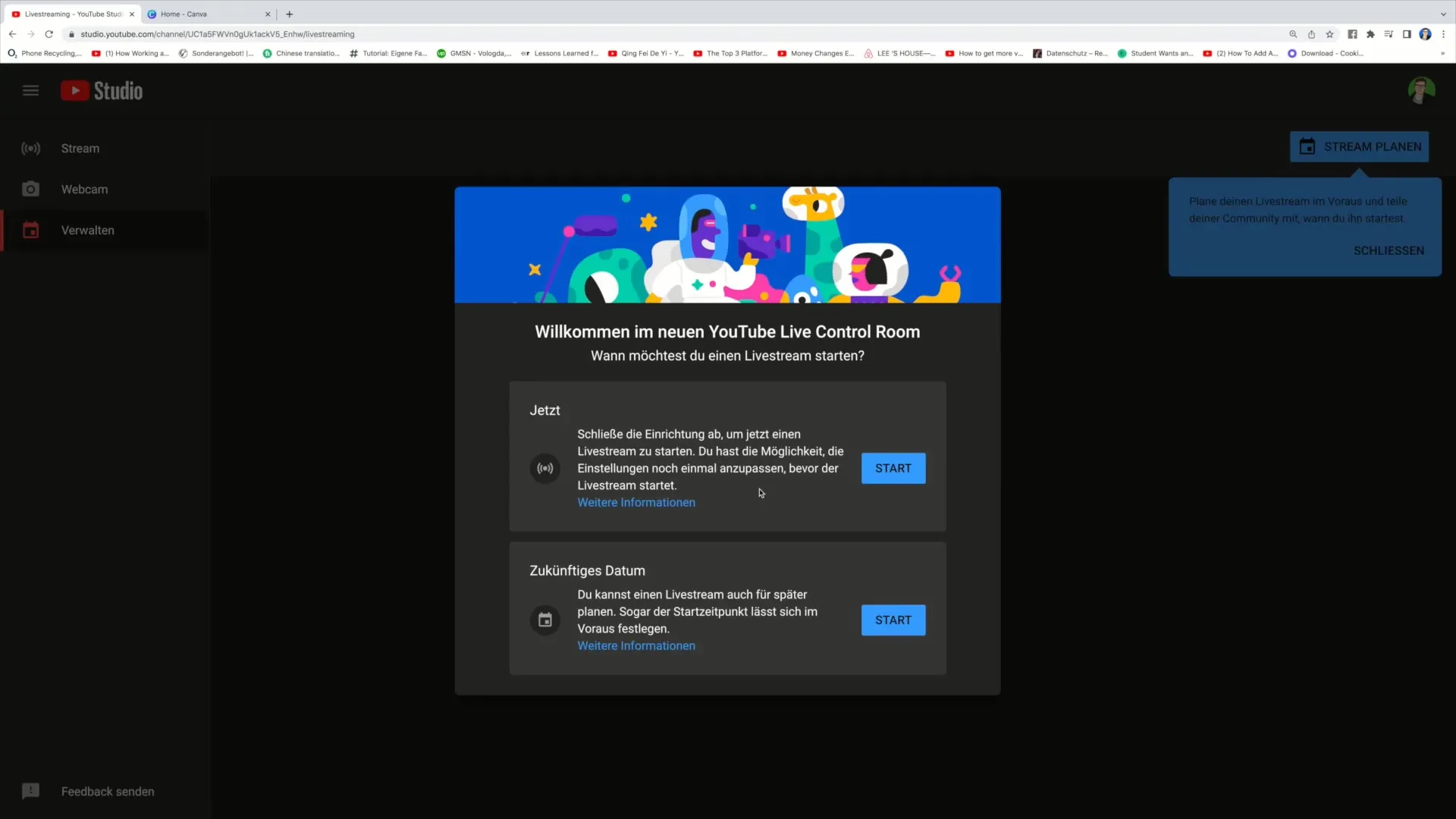Toggle the browser side panel icon
The image size is (1456, 819).
click(1407, 34)
